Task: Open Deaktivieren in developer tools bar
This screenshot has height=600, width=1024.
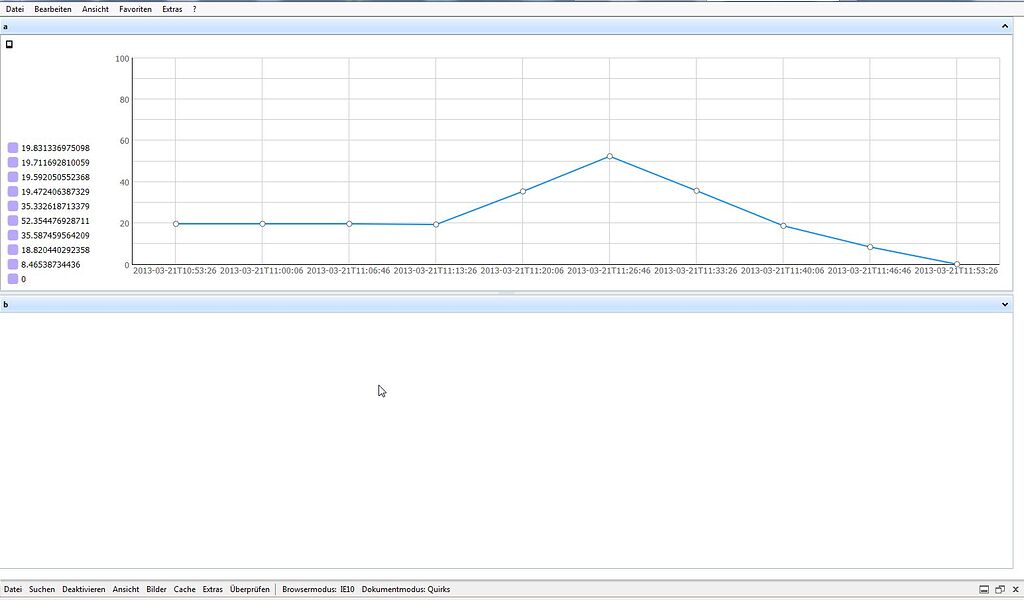Action: 83,589
